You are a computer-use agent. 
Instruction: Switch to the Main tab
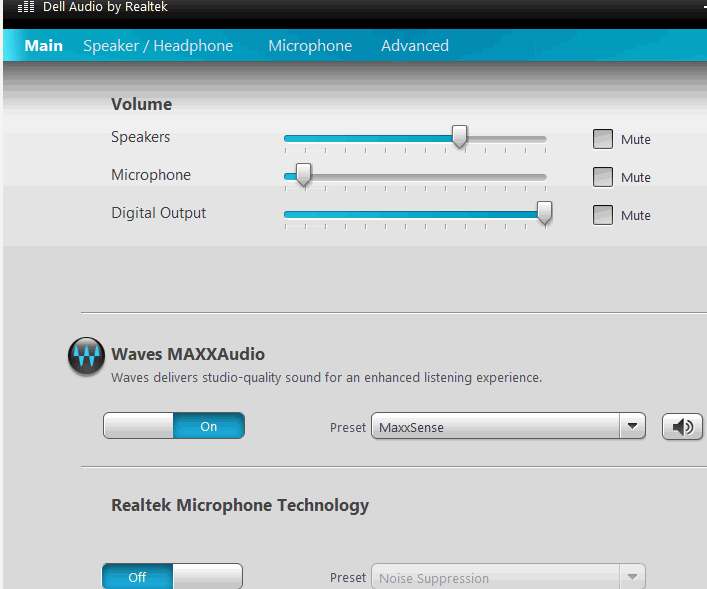click(44, 46)
